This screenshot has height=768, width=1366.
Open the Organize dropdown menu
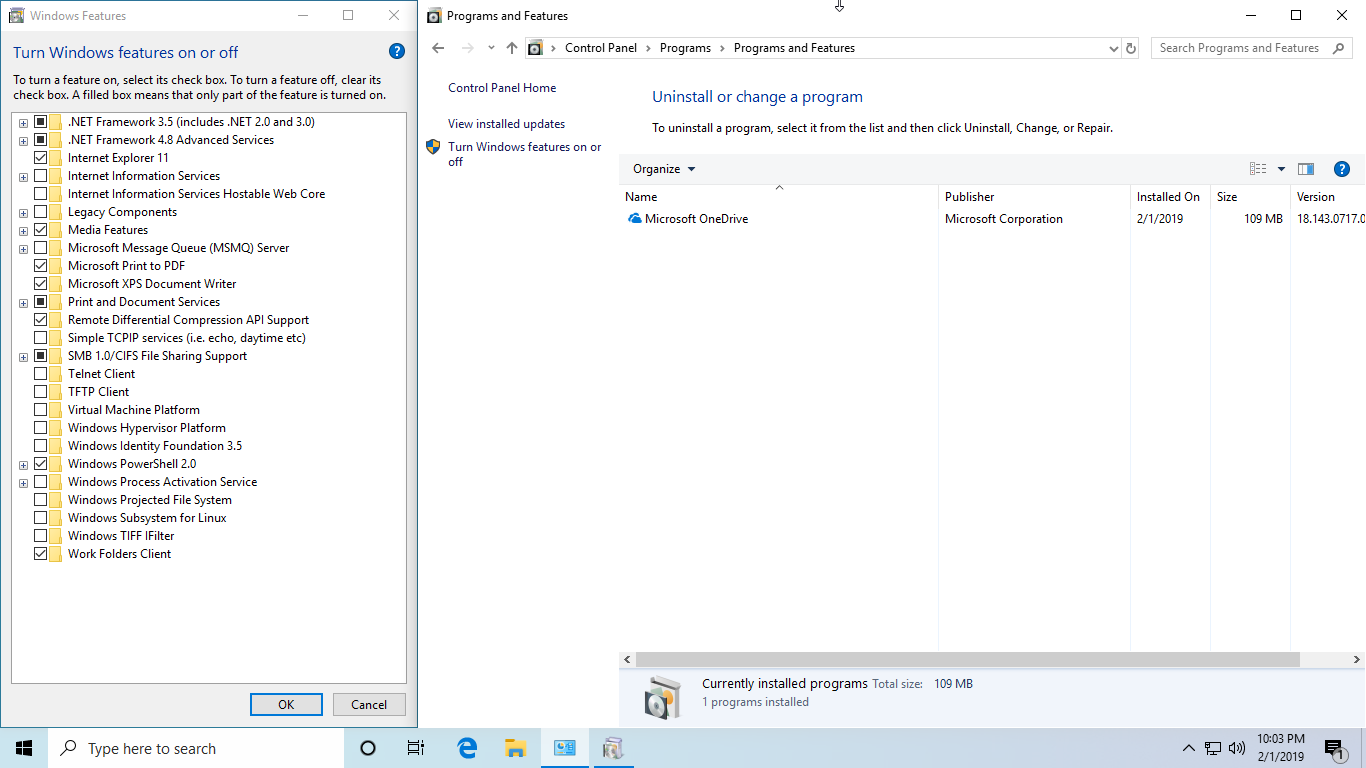(x=664, y=169)
